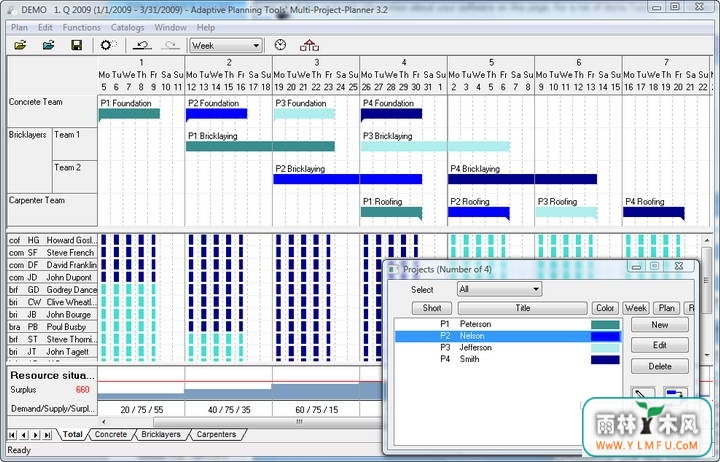Click the redo arrow toolbar icon
Screen dimensions: 720x462
[170, 45]
